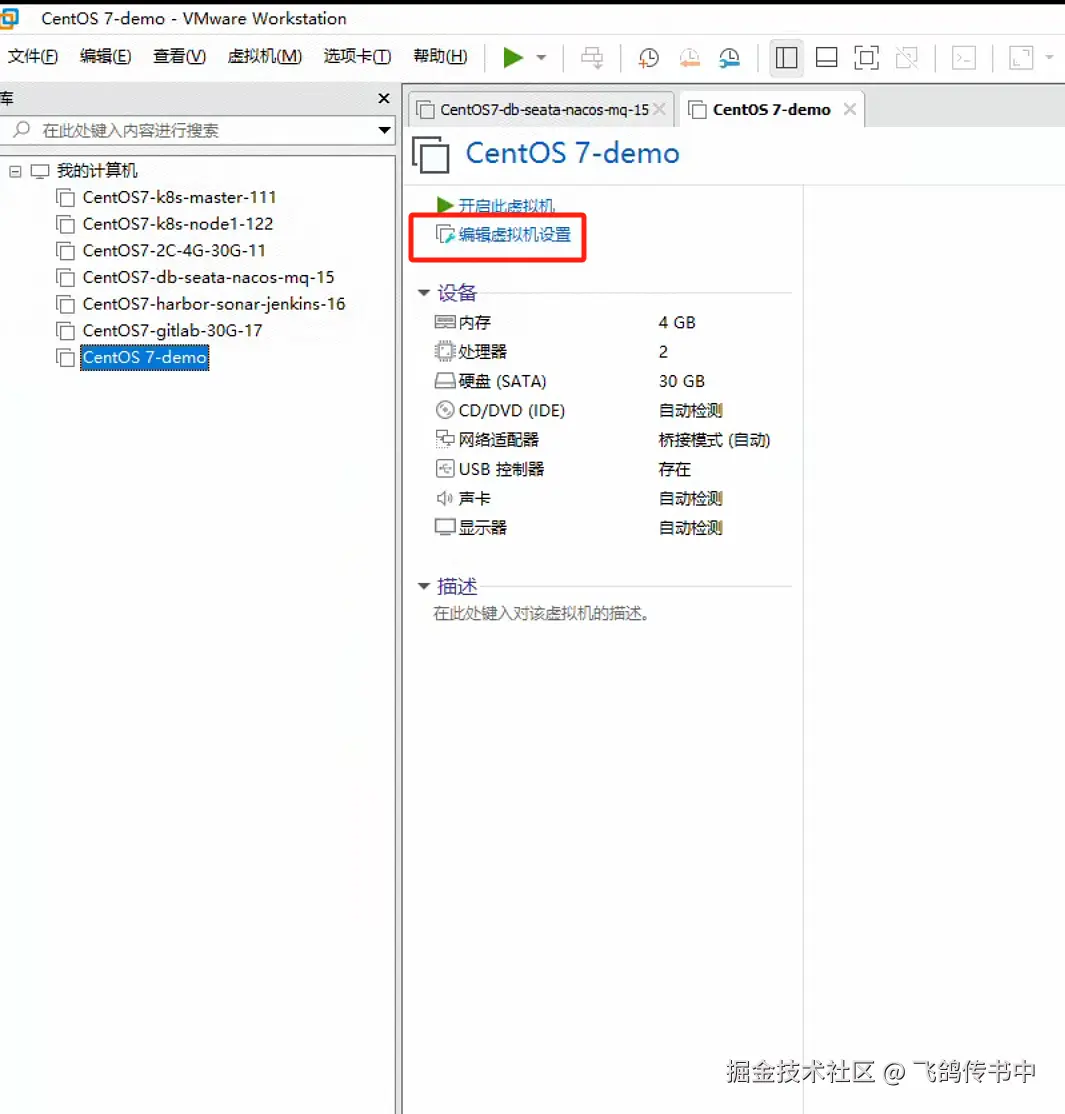The height and width of the screenshot is (1114, 1065).
Task: Close the CentOS7-db-seata-nacos-mq-15 tab
Action: [x=659, y=109]
